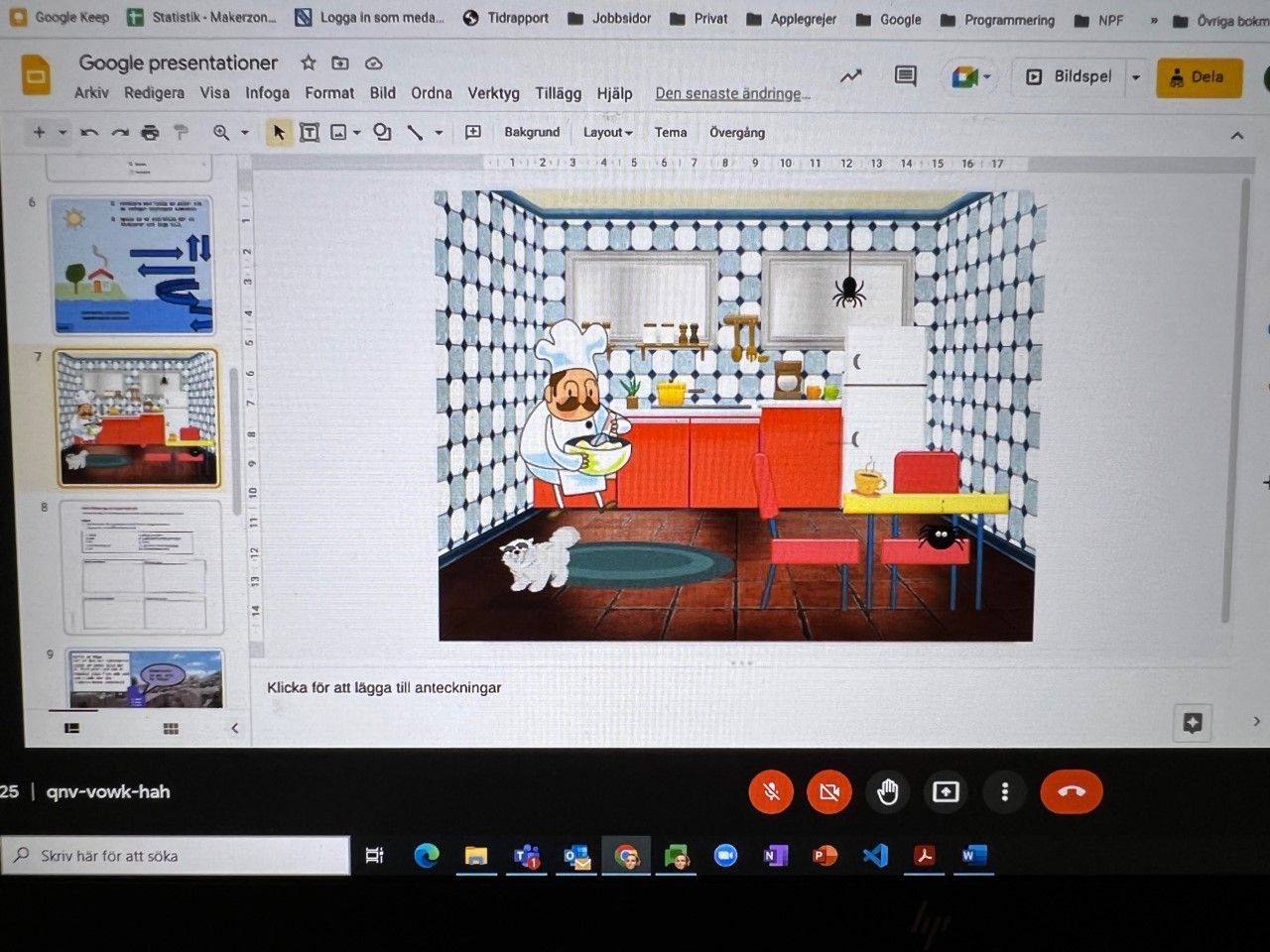Add a comment from toolbar icon
The width and height of the screenshot is (1270, 952).
(473, 132)
